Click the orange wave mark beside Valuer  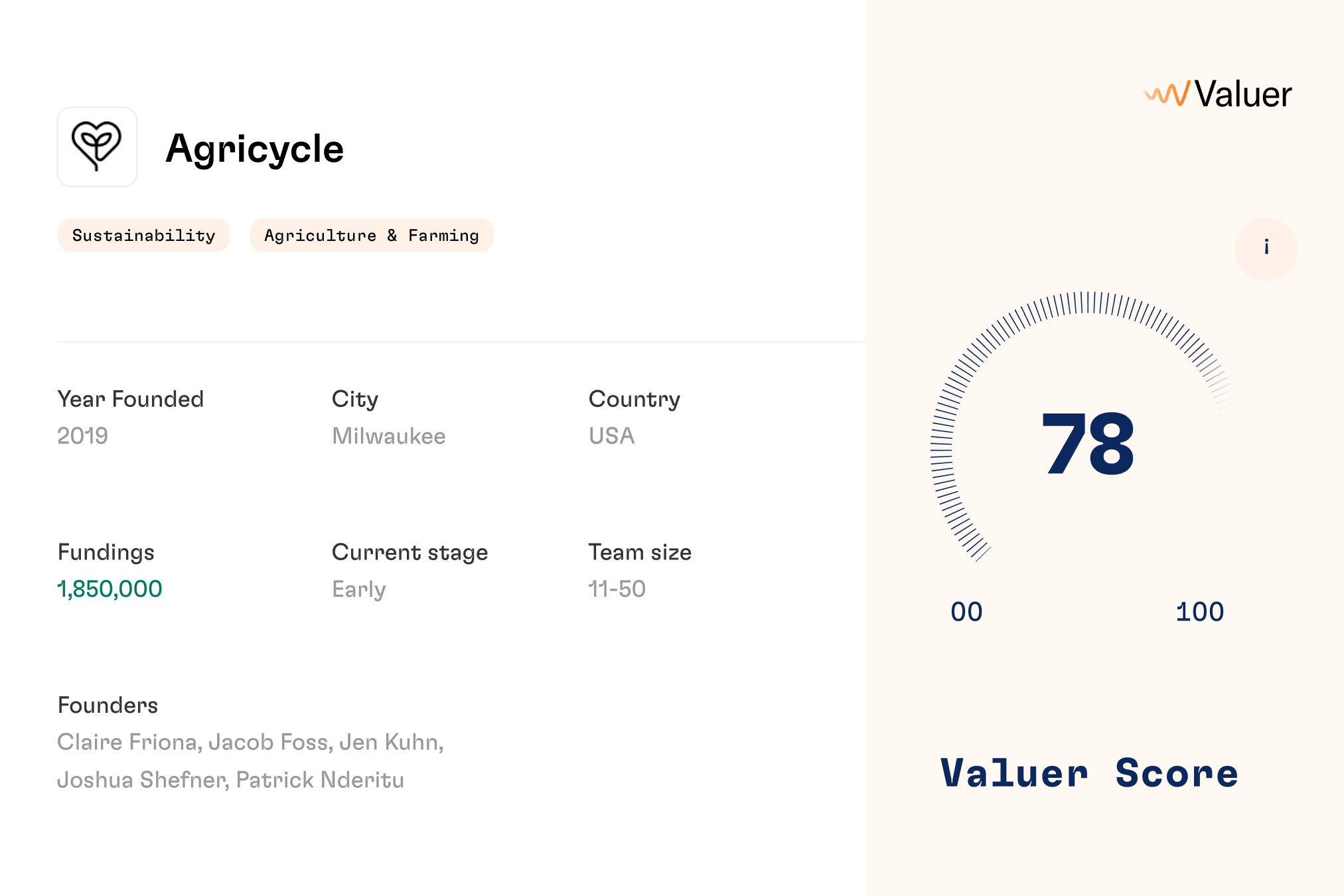point(1166,94)
